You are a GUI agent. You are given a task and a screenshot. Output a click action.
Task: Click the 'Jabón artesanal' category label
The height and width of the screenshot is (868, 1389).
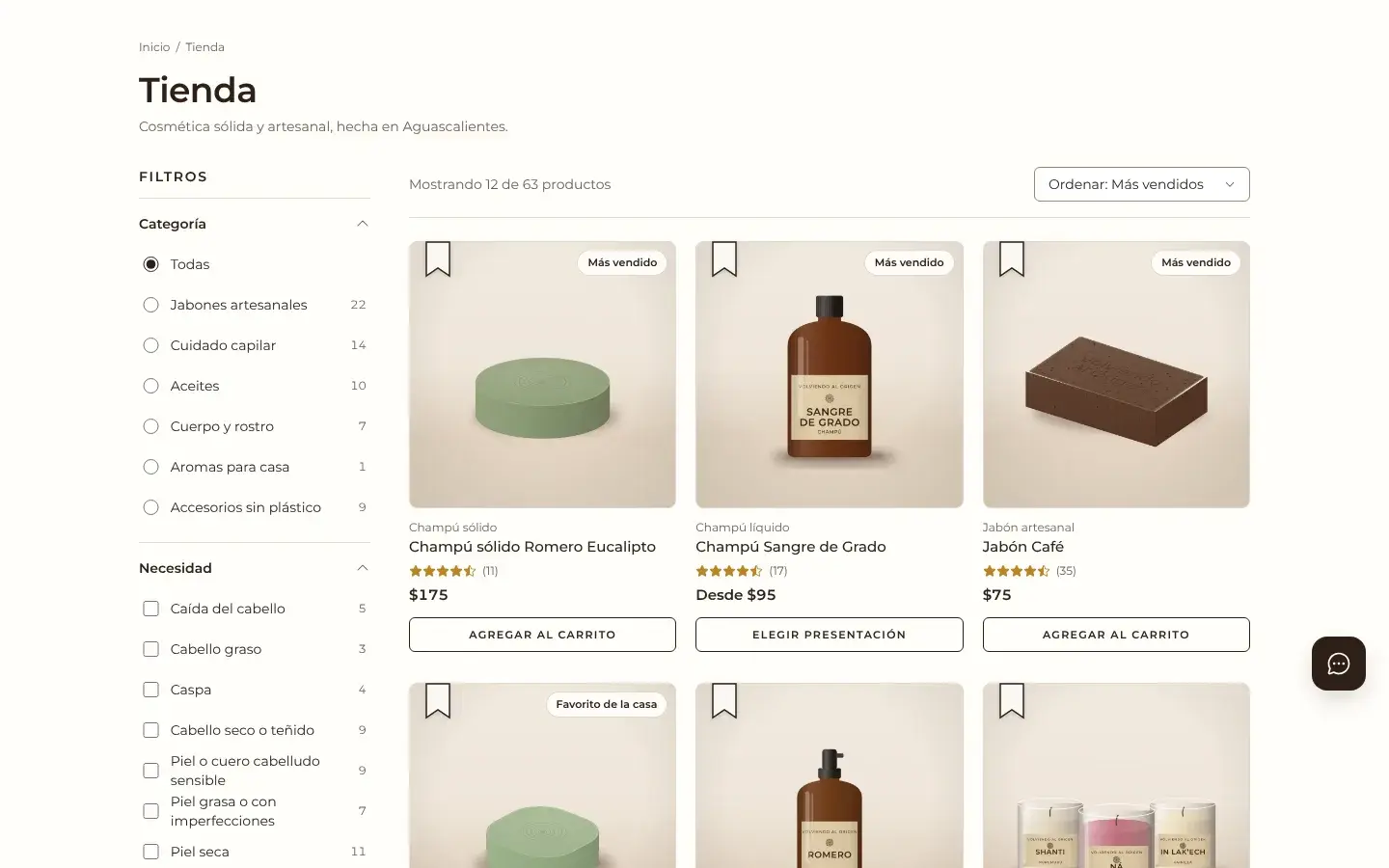click(1028, 528)
